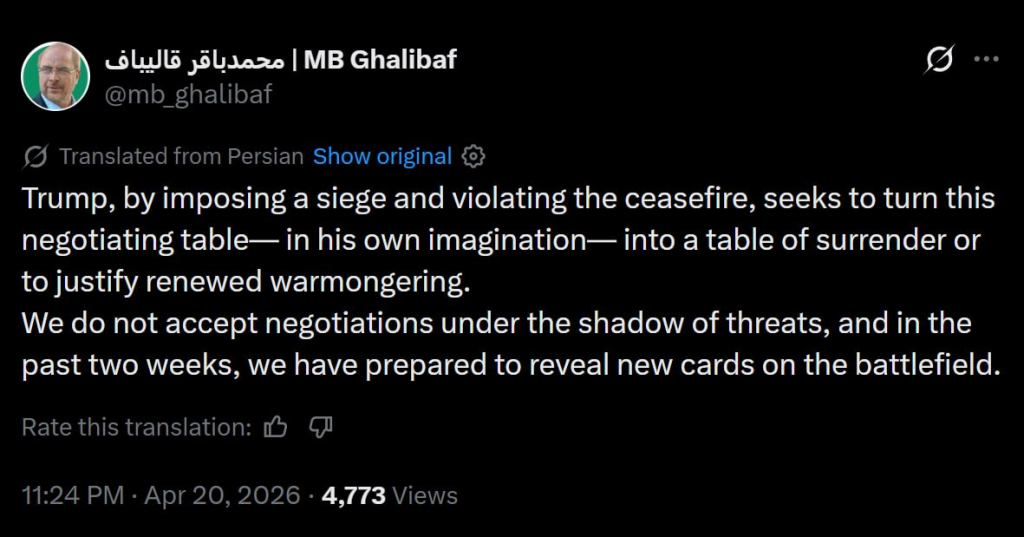This screenshot has width=1024, height=537.
Task: Open the @mb_ghalibaf handle link
Action: (x=188, y=94)
